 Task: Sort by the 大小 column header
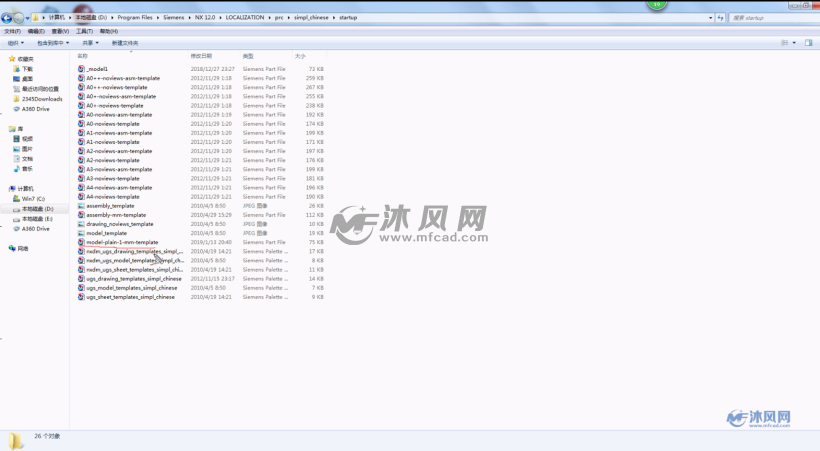pyautogui.click(x=309, y=56)
